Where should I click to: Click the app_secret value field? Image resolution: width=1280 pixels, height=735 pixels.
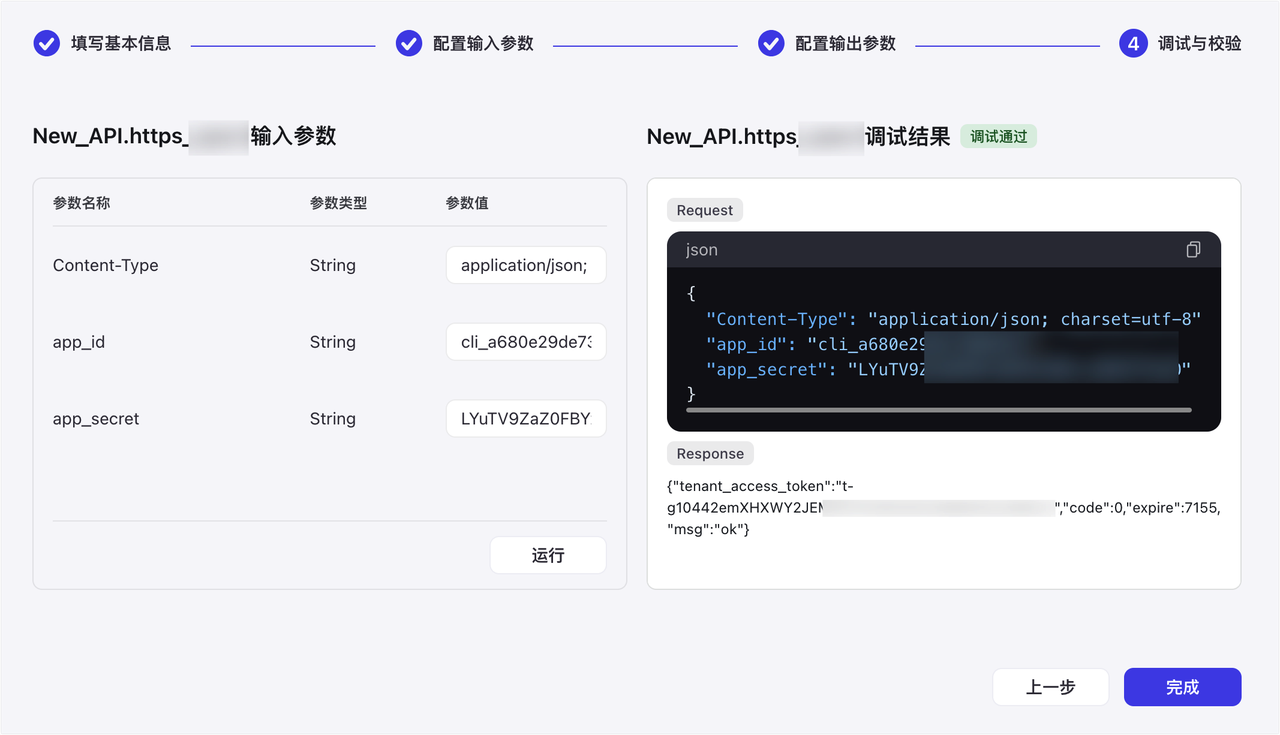(x=526, y=418)
